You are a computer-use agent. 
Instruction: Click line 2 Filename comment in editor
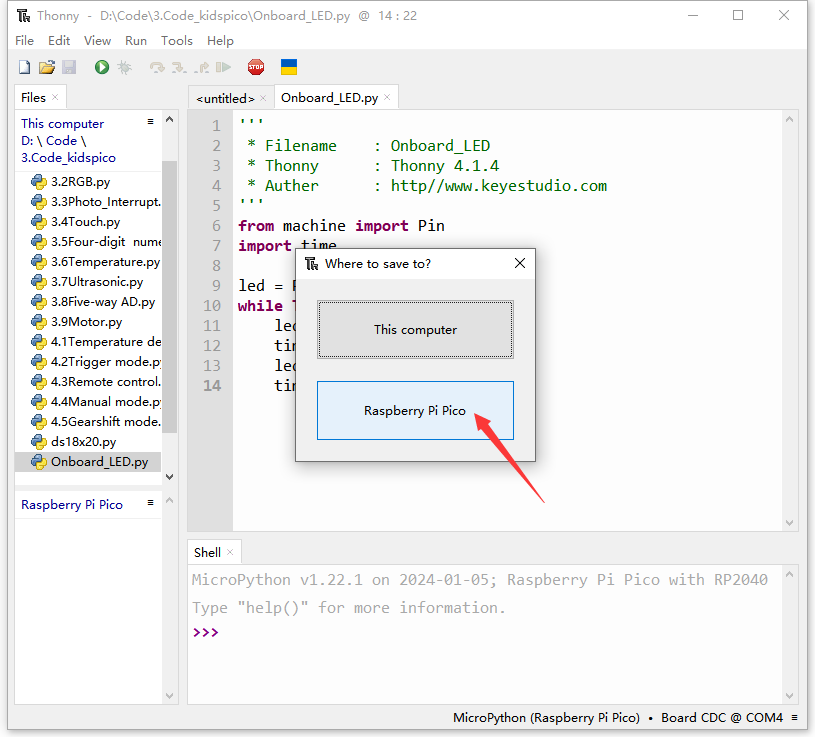[x=369, y=146]
